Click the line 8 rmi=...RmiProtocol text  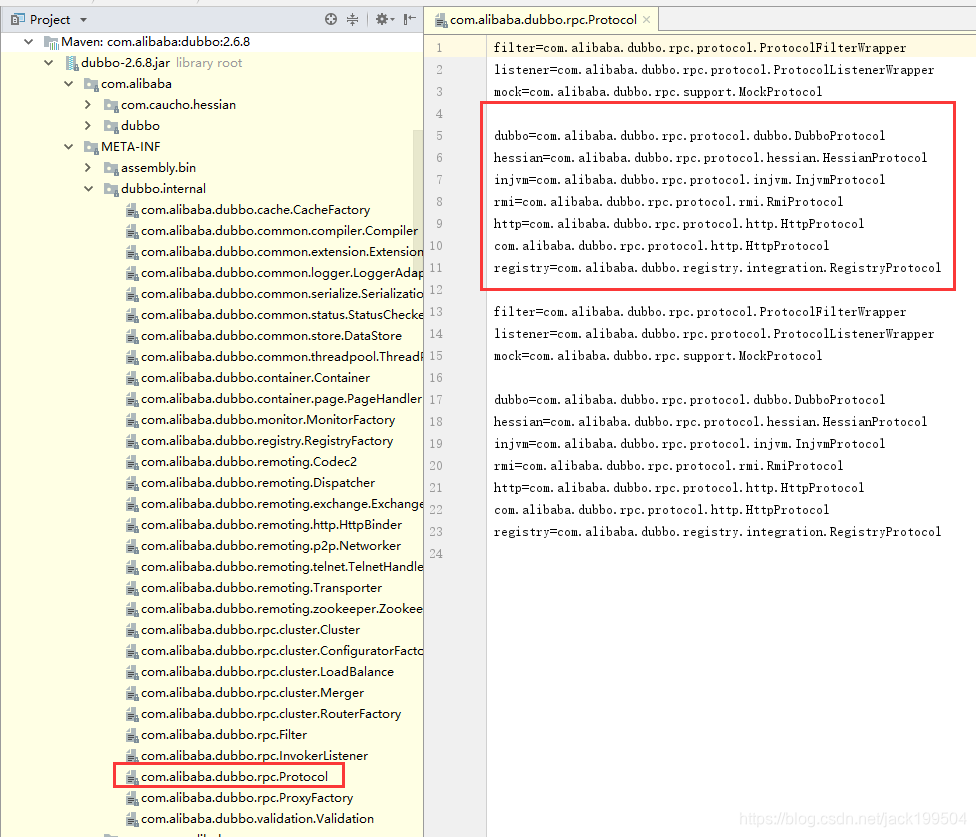pyautogui.click(x=669, y=202)
